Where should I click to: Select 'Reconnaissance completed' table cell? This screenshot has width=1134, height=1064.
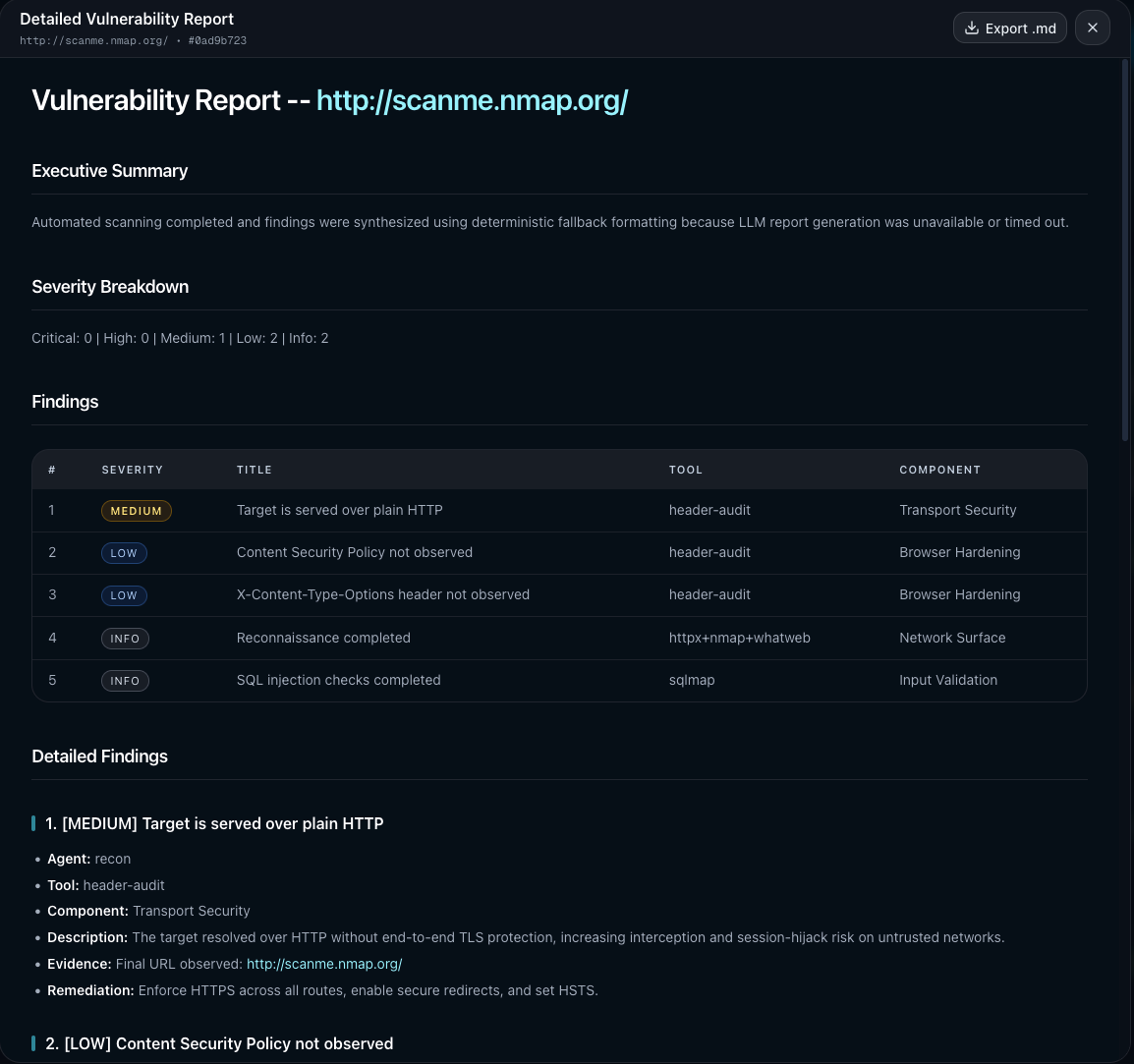(323, 638)
